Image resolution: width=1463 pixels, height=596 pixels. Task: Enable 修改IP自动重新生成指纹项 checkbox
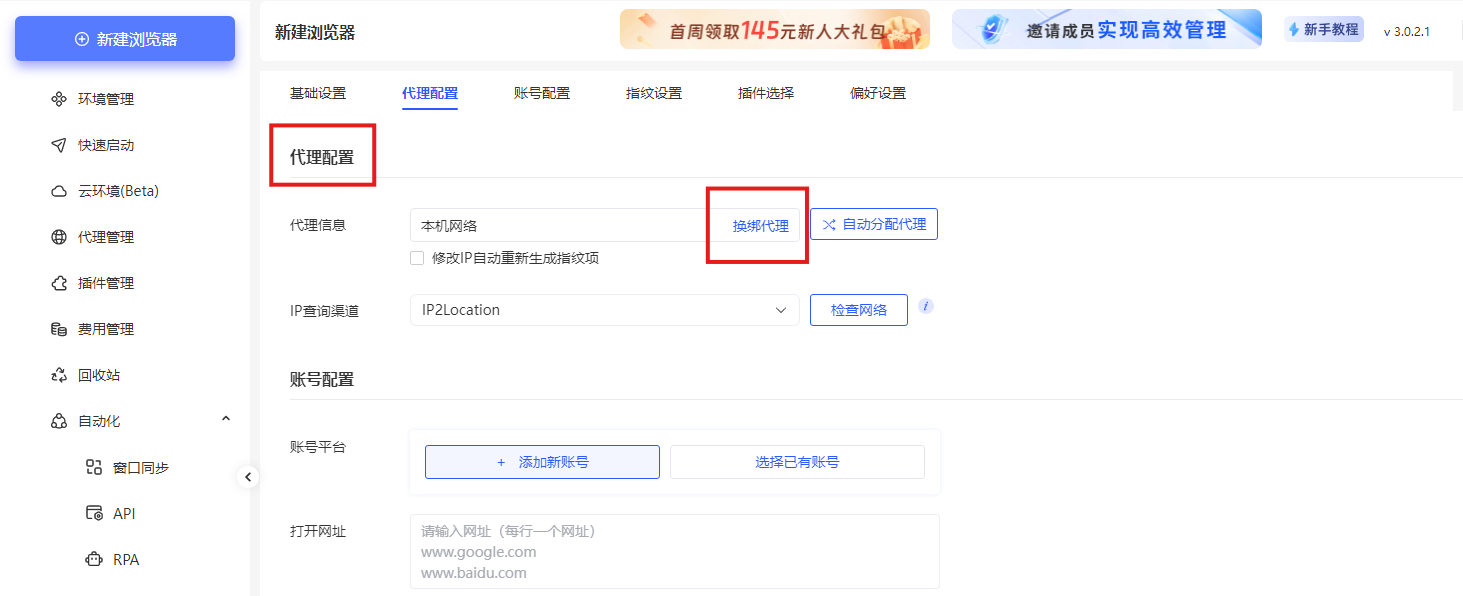click(x=417, y=258)
